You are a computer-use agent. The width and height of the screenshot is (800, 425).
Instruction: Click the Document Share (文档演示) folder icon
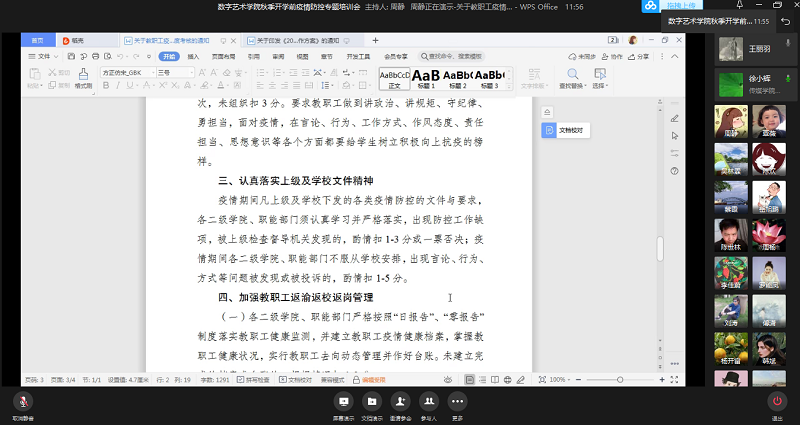372,402
